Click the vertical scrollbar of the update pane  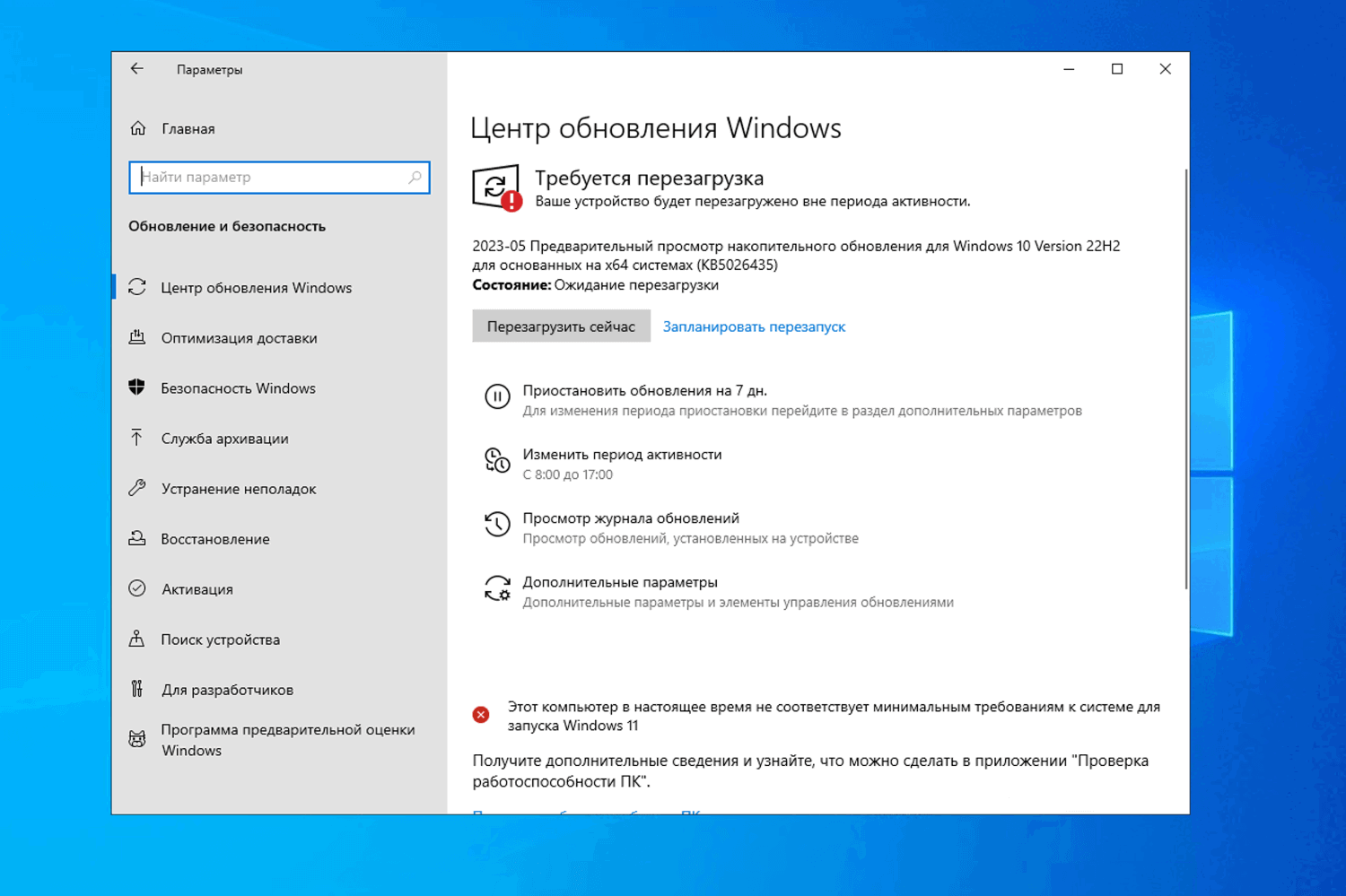[1185, 378]
